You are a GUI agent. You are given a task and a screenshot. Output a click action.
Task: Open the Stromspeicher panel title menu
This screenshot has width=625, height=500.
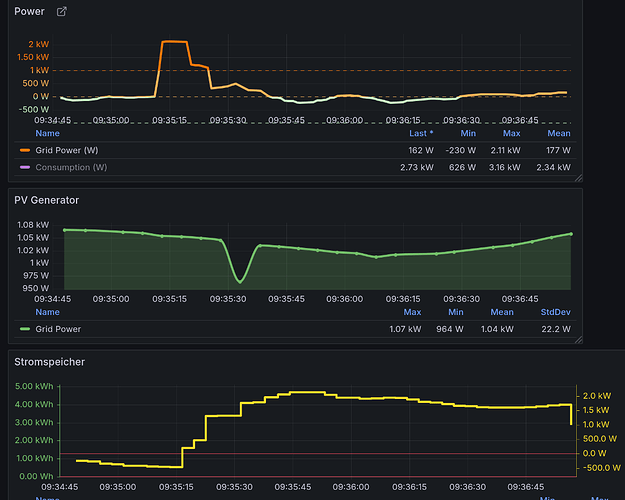49,360
